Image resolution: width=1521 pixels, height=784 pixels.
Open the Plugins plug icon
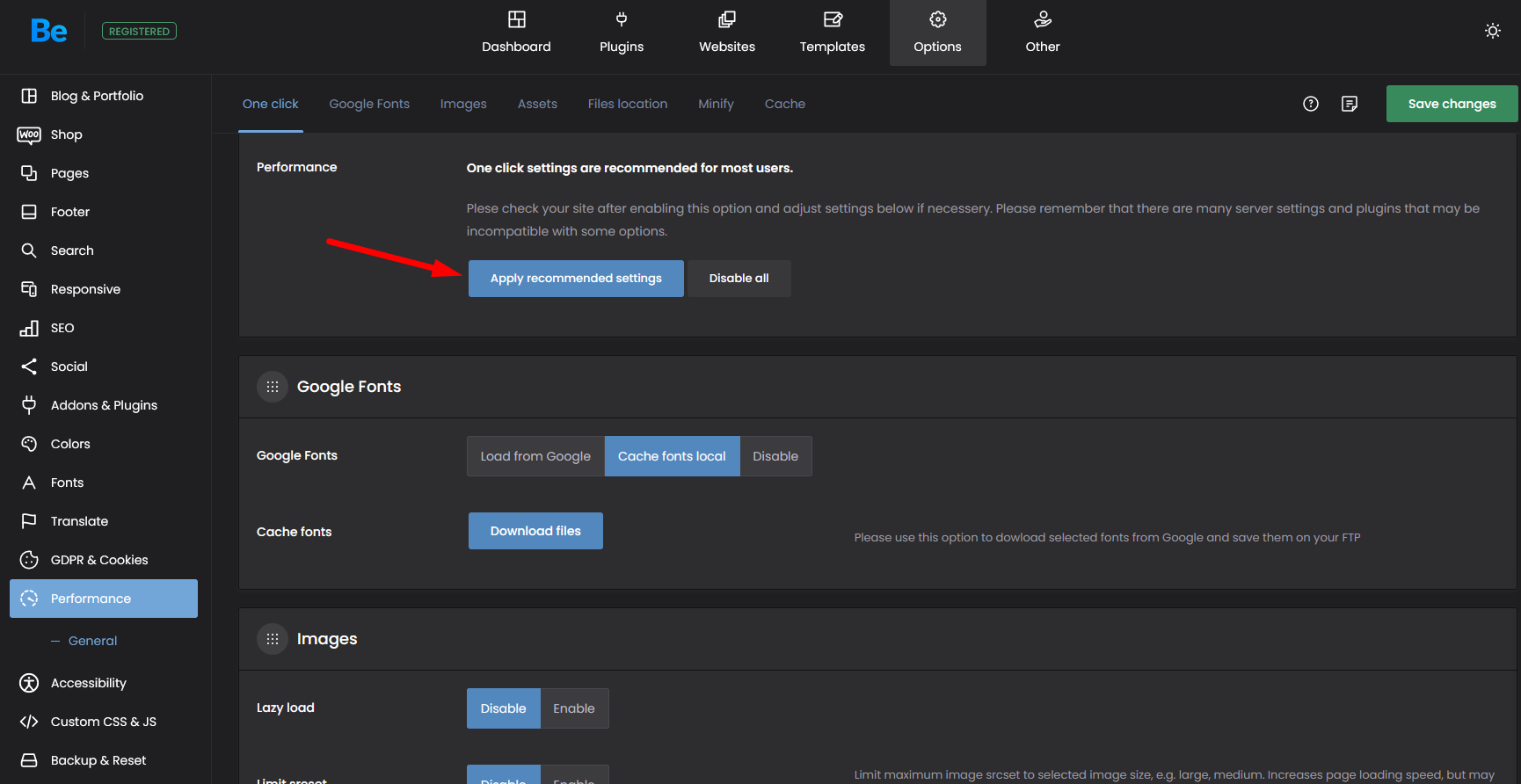[622, 19]
